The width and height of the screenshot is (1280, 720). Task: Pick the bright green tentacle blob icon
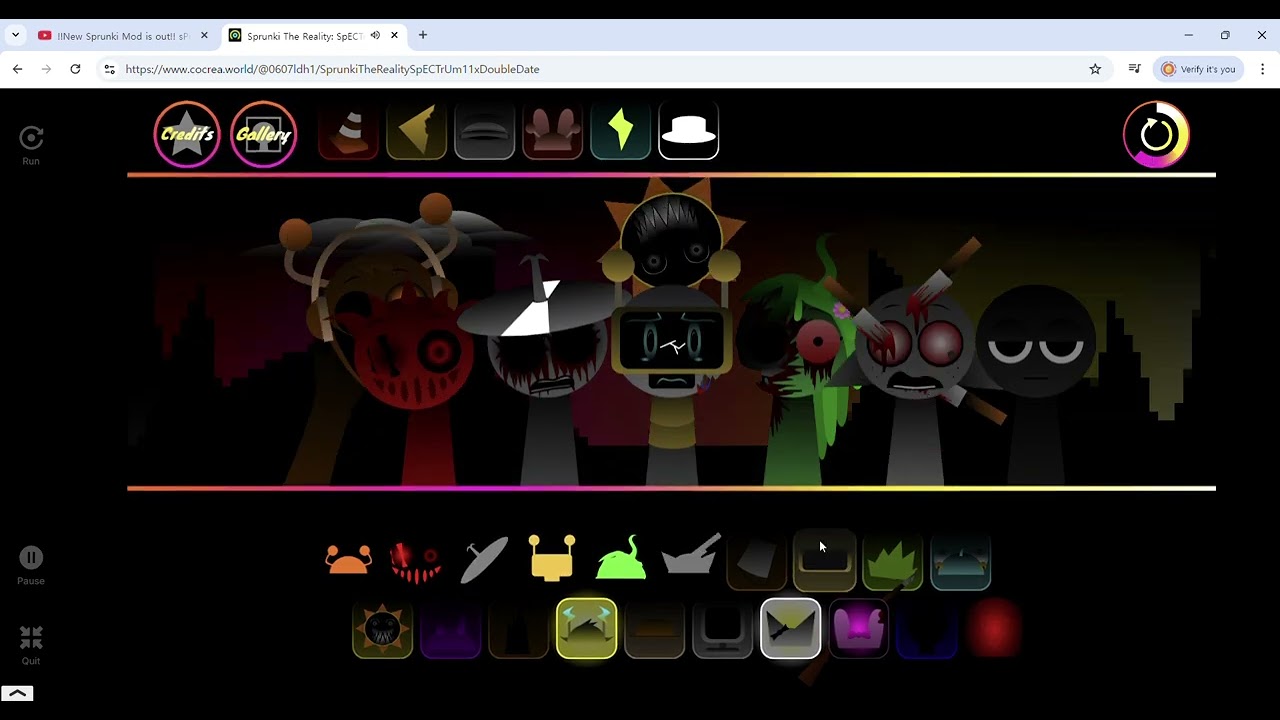point(620,559)
